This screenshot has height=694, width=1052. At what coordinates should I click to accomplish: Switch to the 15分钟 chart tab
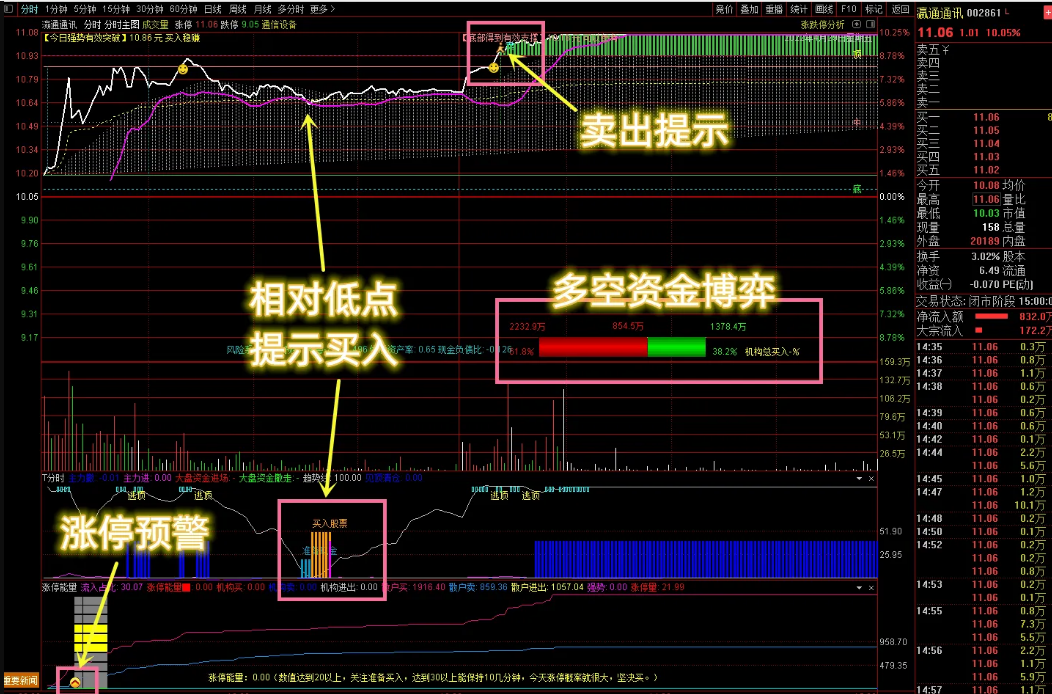point(115,9)
